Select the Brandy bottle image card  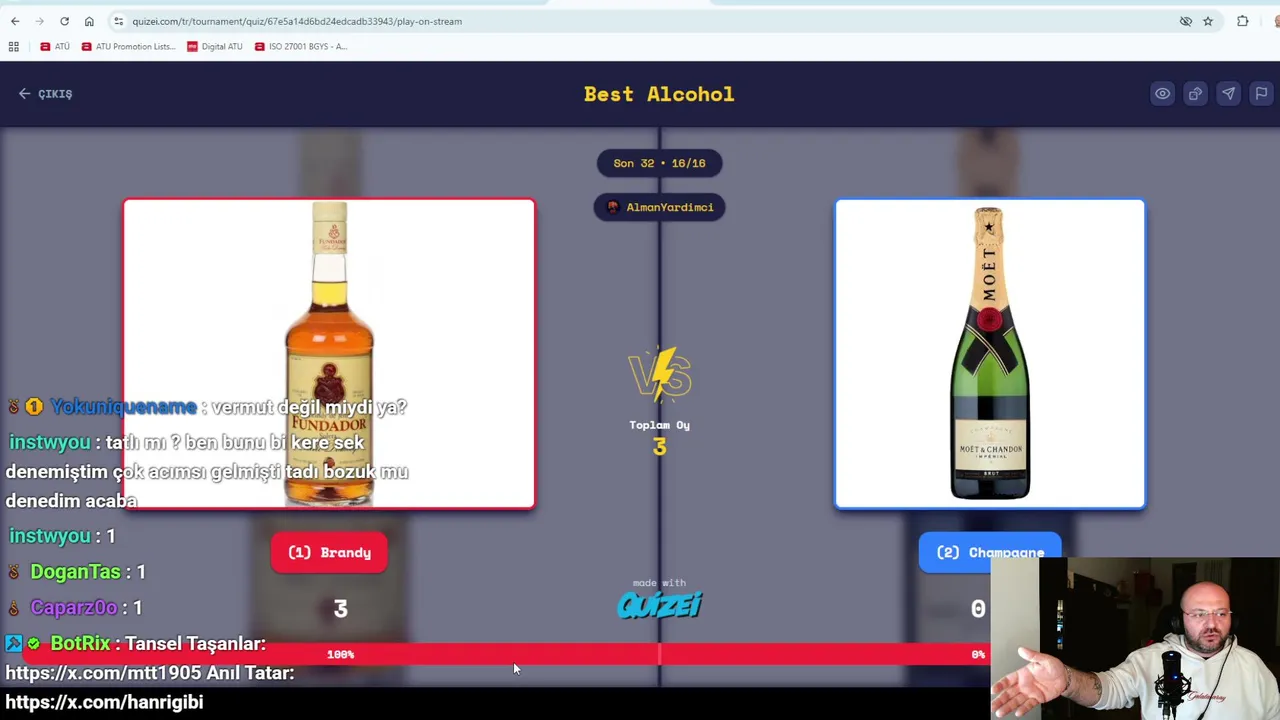pos(329,354)
